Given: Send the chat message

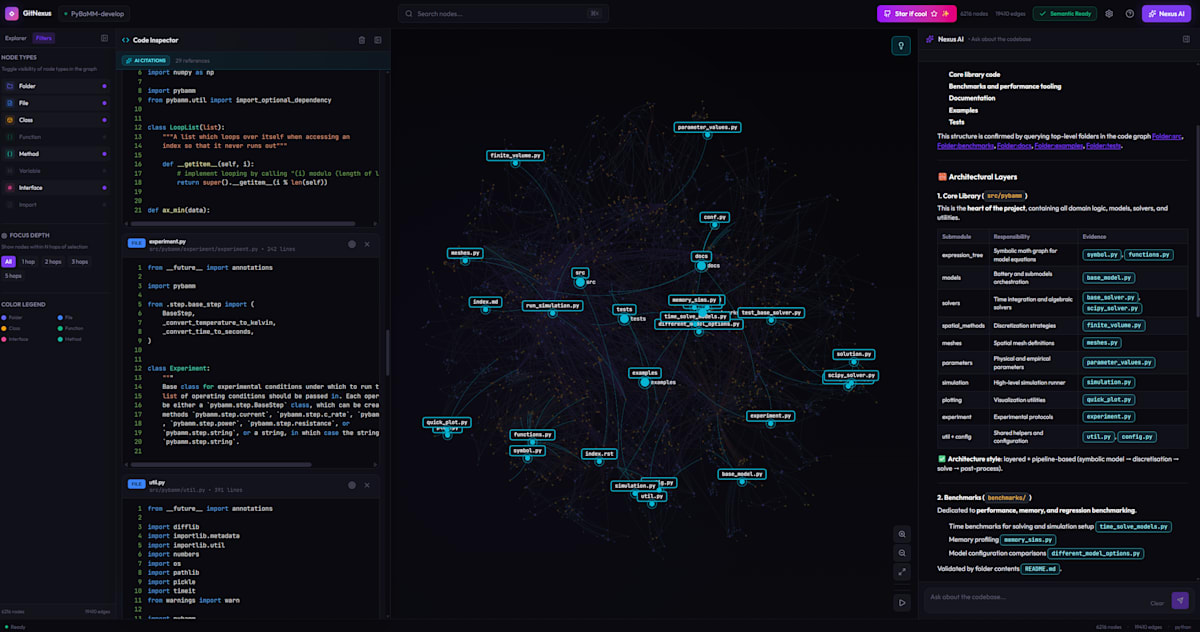Looking at the screenshot, I should pos(1179,599).
